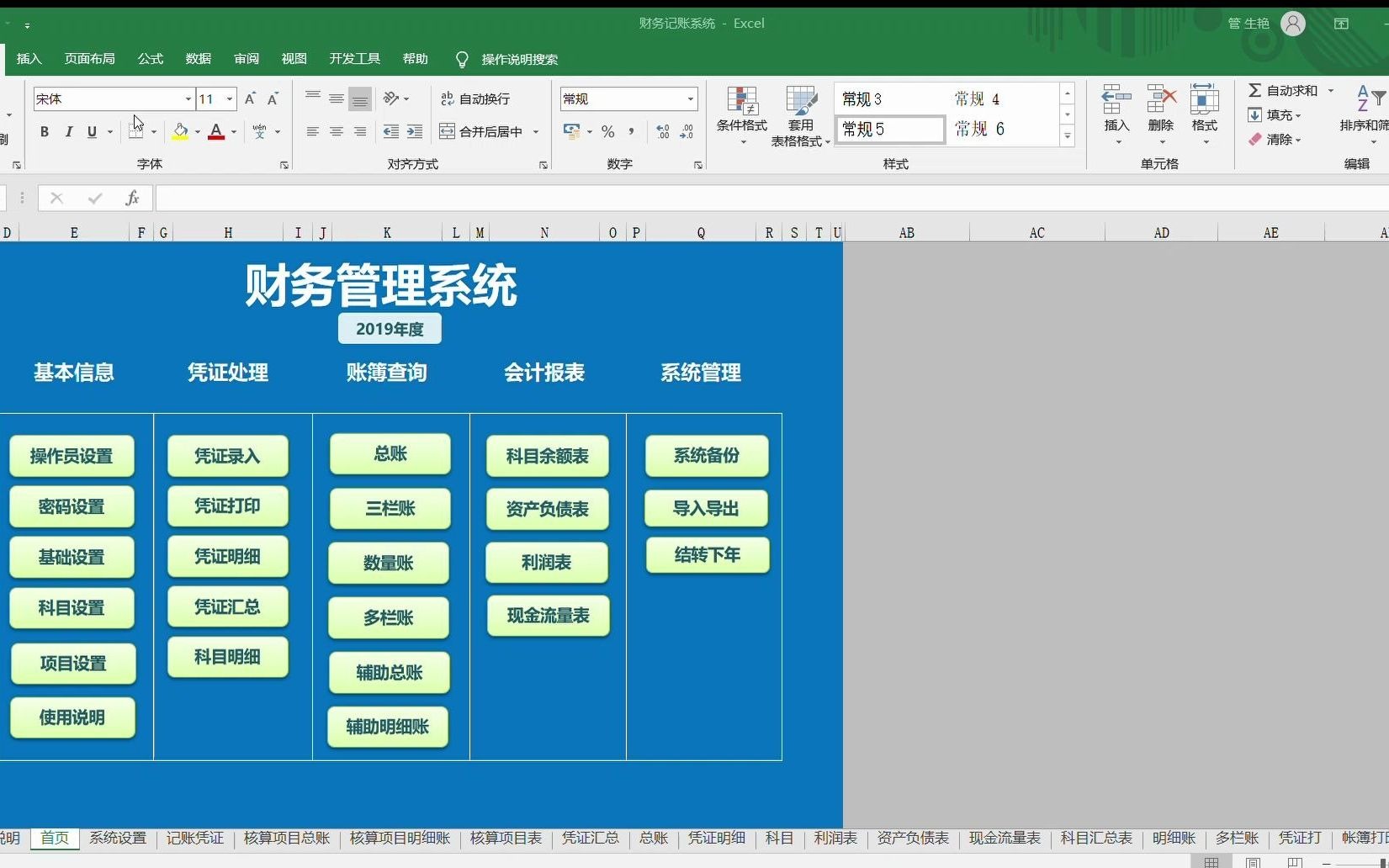Screen dimensions: 1389x868
Task: Apply percent style
Action: point(608,131)
